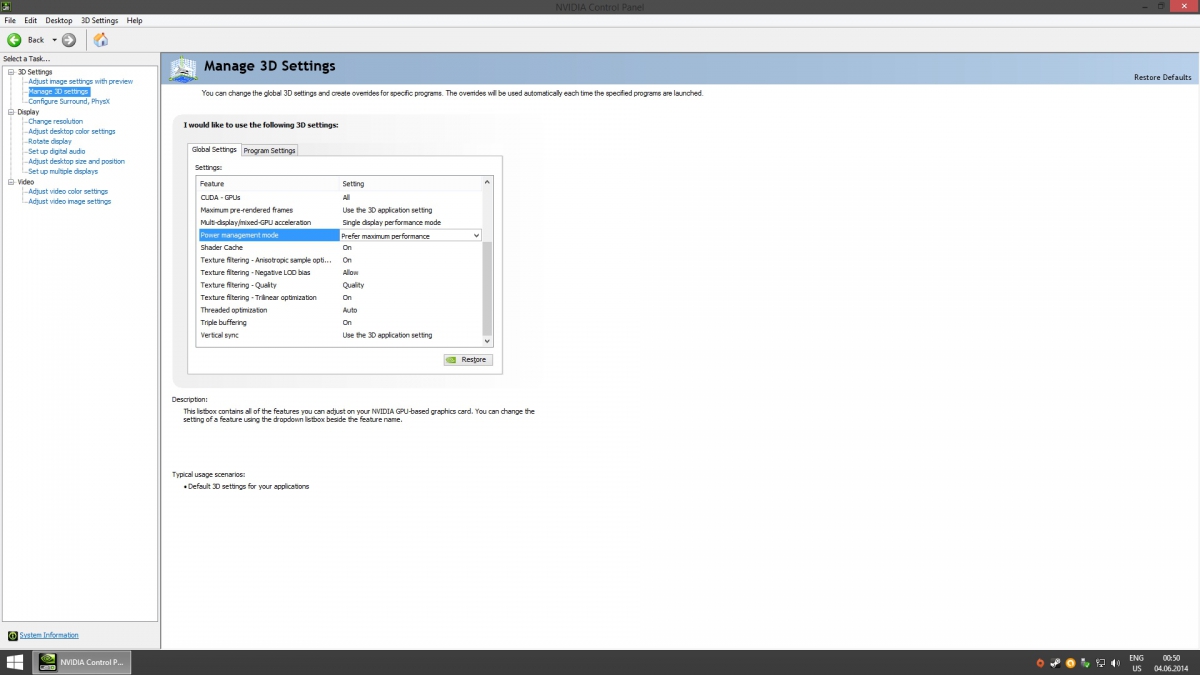Click the NVIDIA logo in title bar
Viewport: 1200px width, 675px height.
pos(6,7)
